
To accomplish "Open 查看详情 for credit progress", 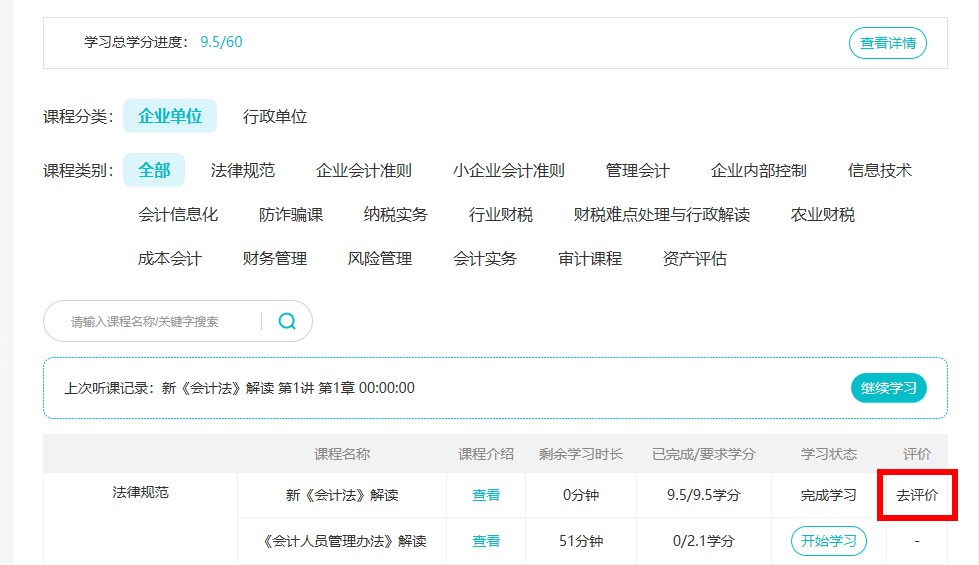I will (x=887, y=43).
